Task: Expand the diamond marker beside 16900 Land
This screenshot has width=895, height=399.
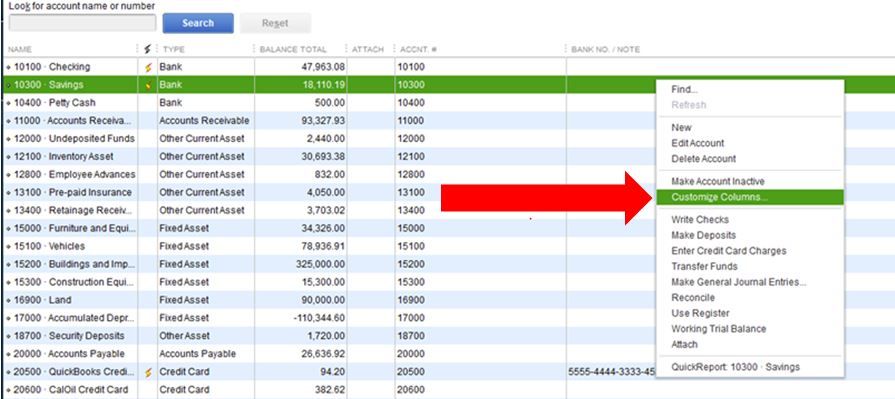Action: (x=9, y=300)
